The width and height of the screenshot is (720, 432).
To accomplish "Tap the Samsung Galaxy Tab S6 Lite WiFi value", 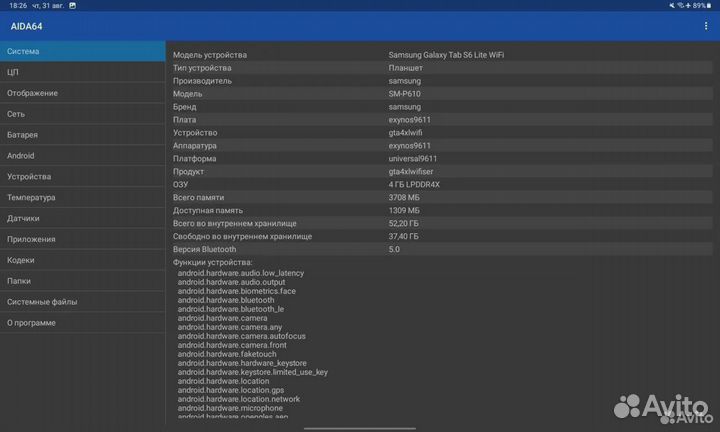I will [x=446, y=55].
